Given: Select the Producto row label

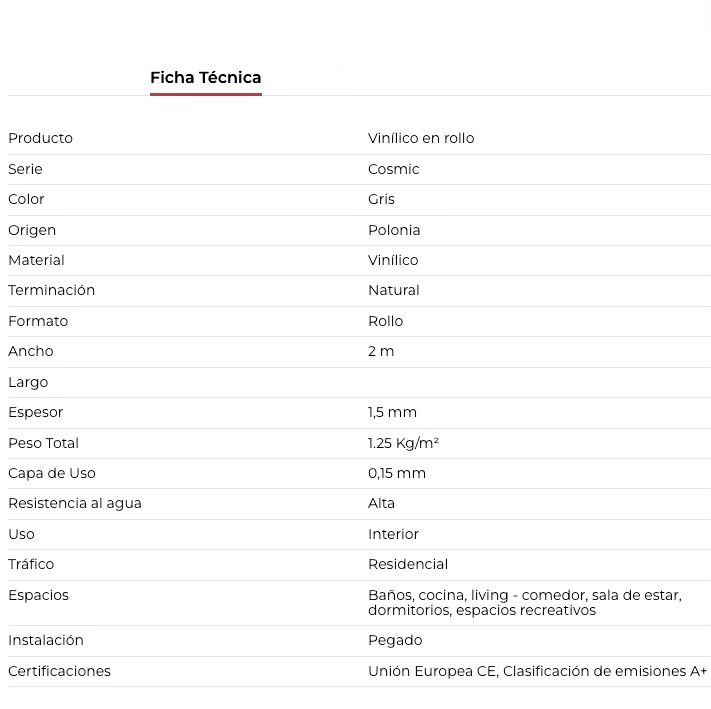Looking at the screenshot, I should point(40,138).
